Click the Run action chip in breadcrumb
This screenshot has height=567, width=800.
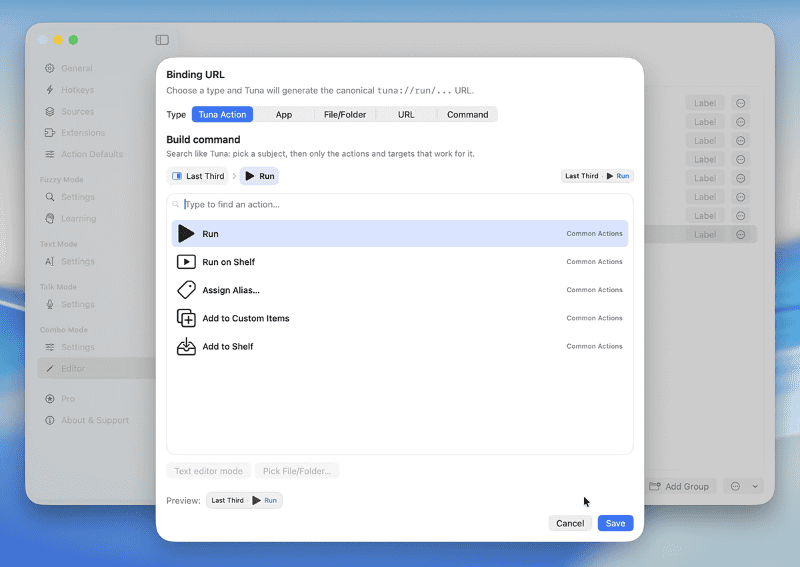pos(259,176)
